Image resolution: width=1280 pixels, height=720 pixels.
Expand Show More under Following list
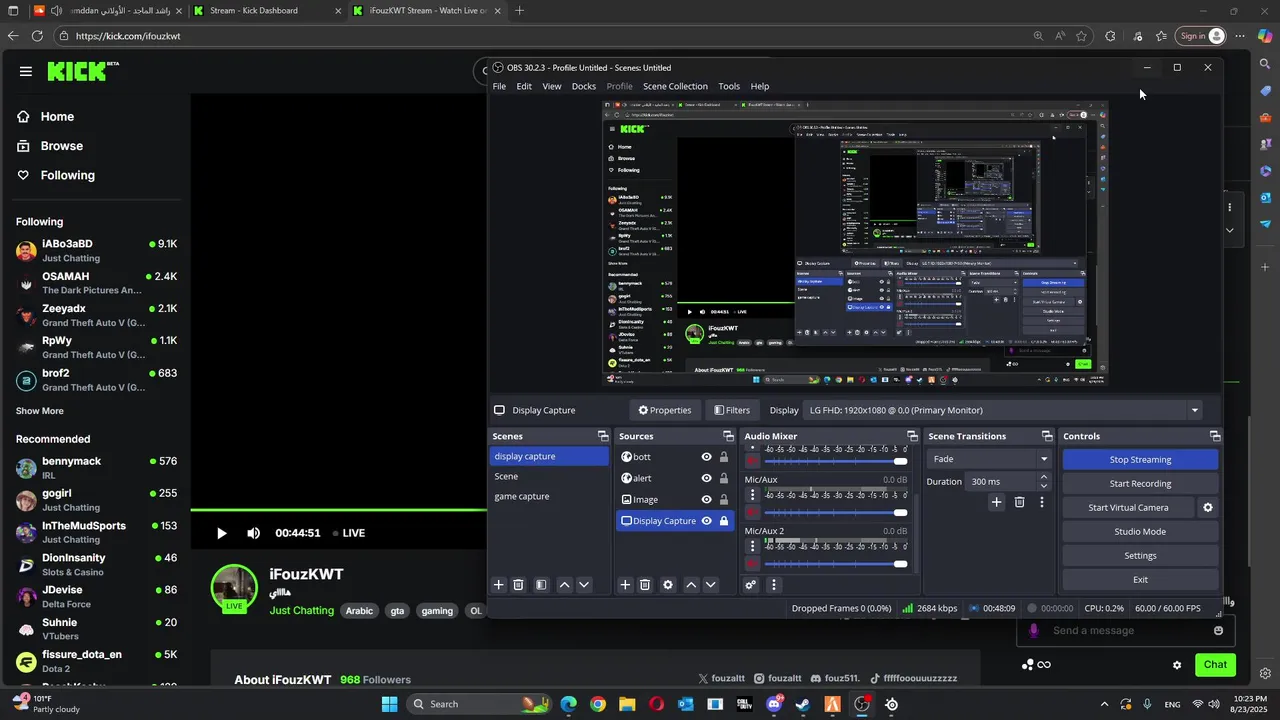pos(40,411)
